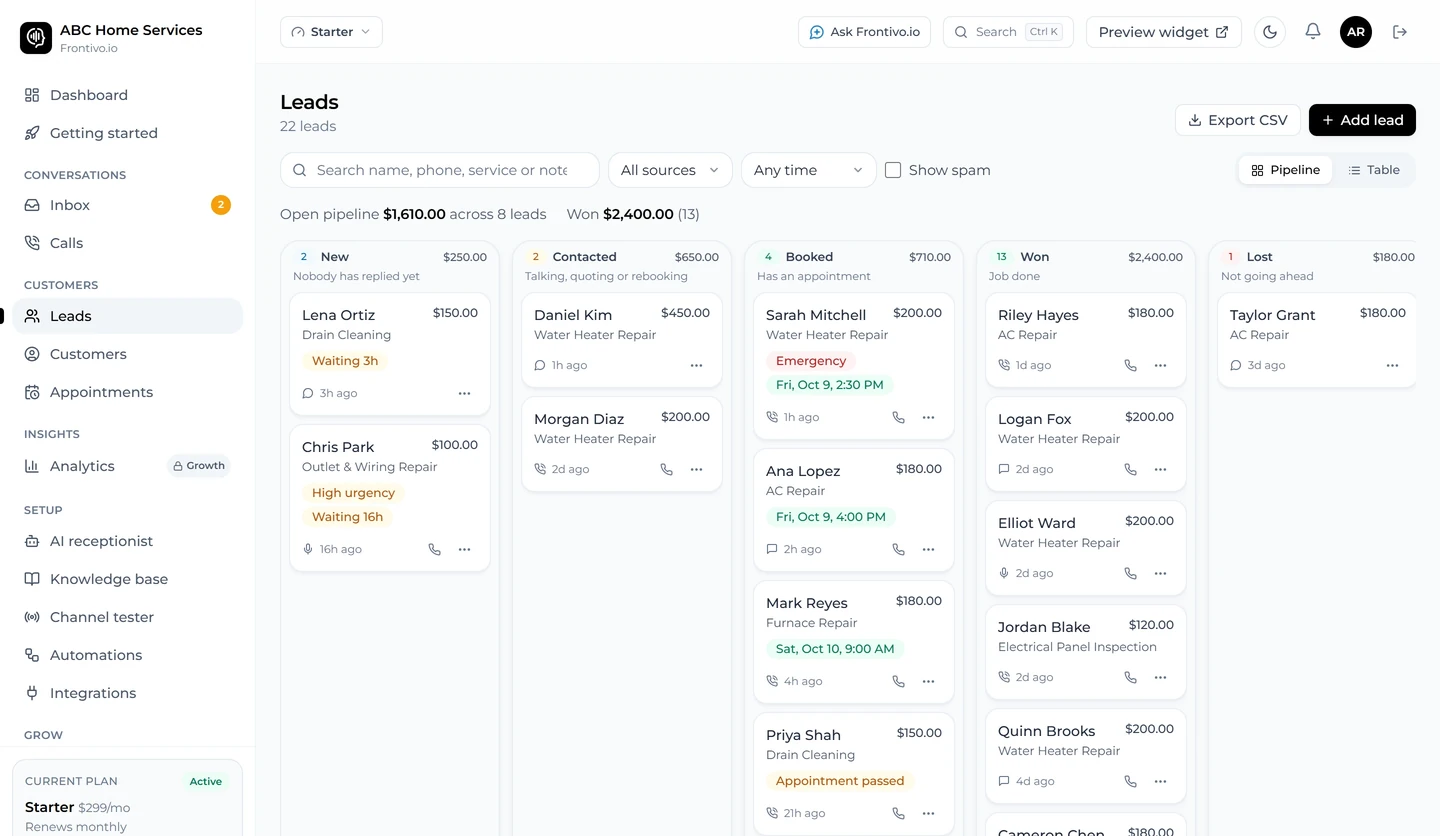Call Mark Reyes with the phone icon

[x=899, y=681]
